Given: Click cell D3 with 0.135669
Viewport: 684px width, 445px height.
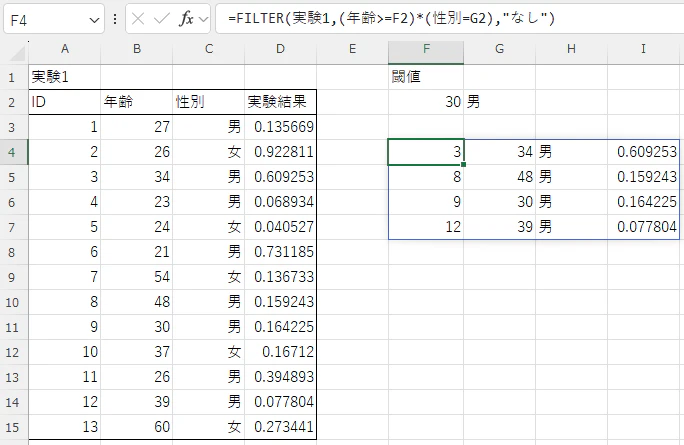Looking at the screenshot, I should click(x=280, y=127).
